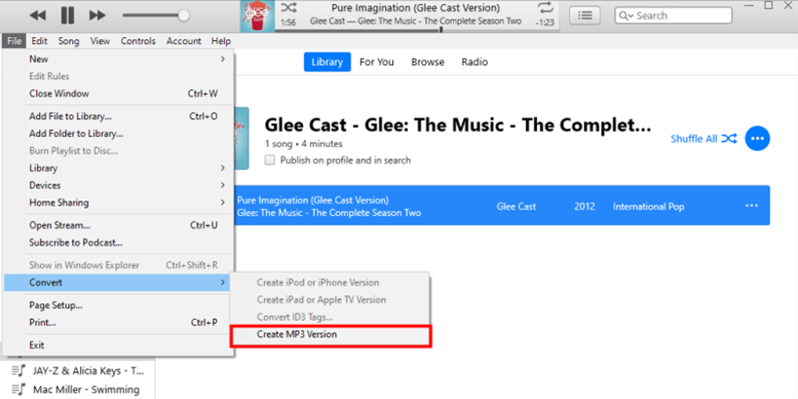Choose Subscribe to Podcast
Screen dimensions: 798x399
118,243
